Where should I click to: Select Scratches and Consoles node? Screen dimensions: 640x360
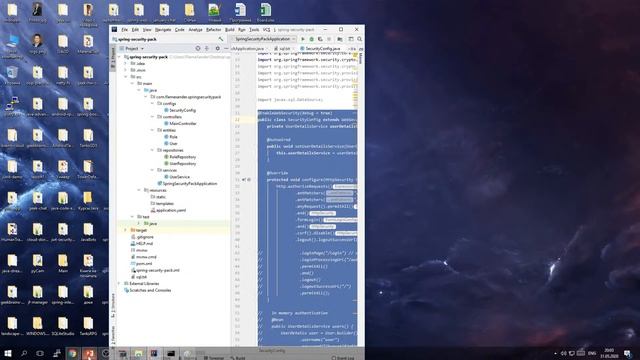tap(147, 290)
